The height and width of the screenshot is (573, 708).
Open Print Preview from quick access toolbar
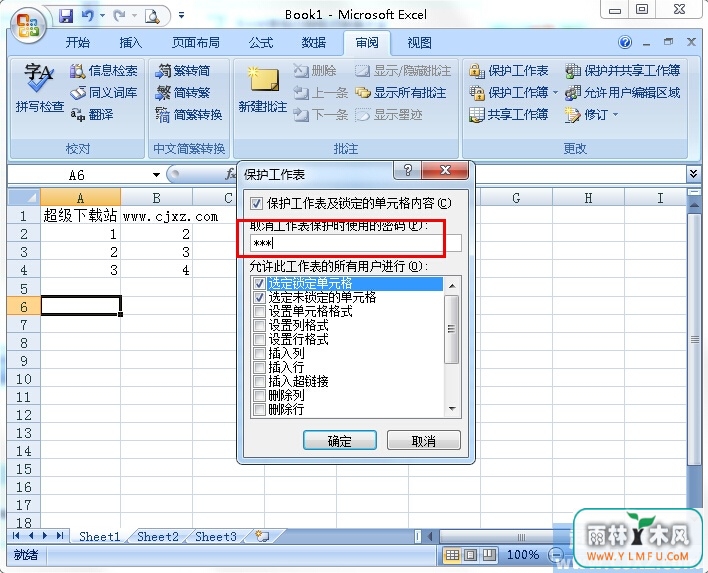tap(152, 17)
